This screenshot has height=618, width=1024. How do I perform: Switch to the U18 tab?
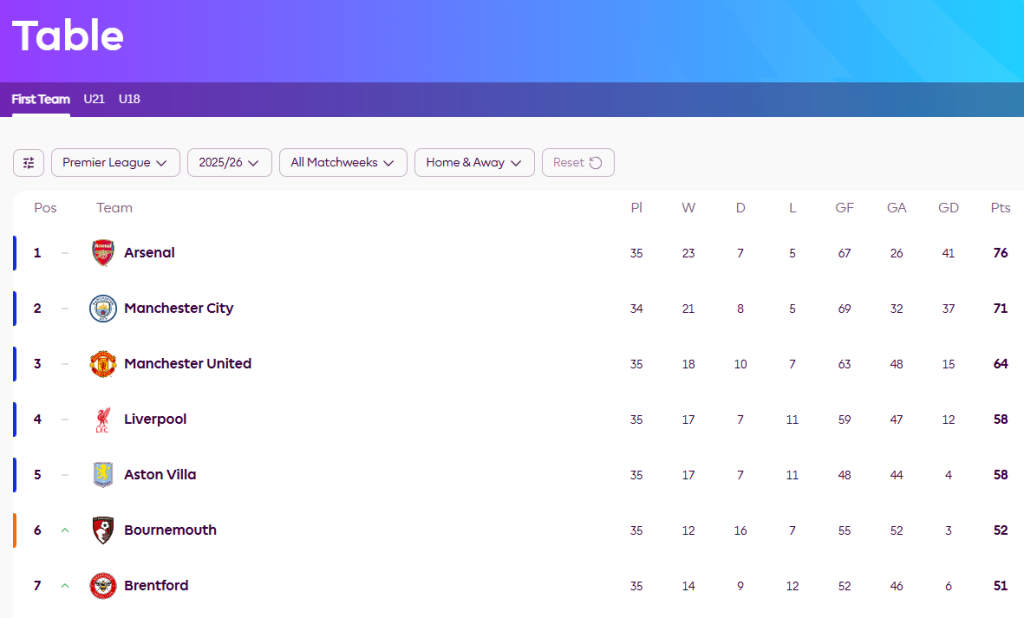point(129,99)
